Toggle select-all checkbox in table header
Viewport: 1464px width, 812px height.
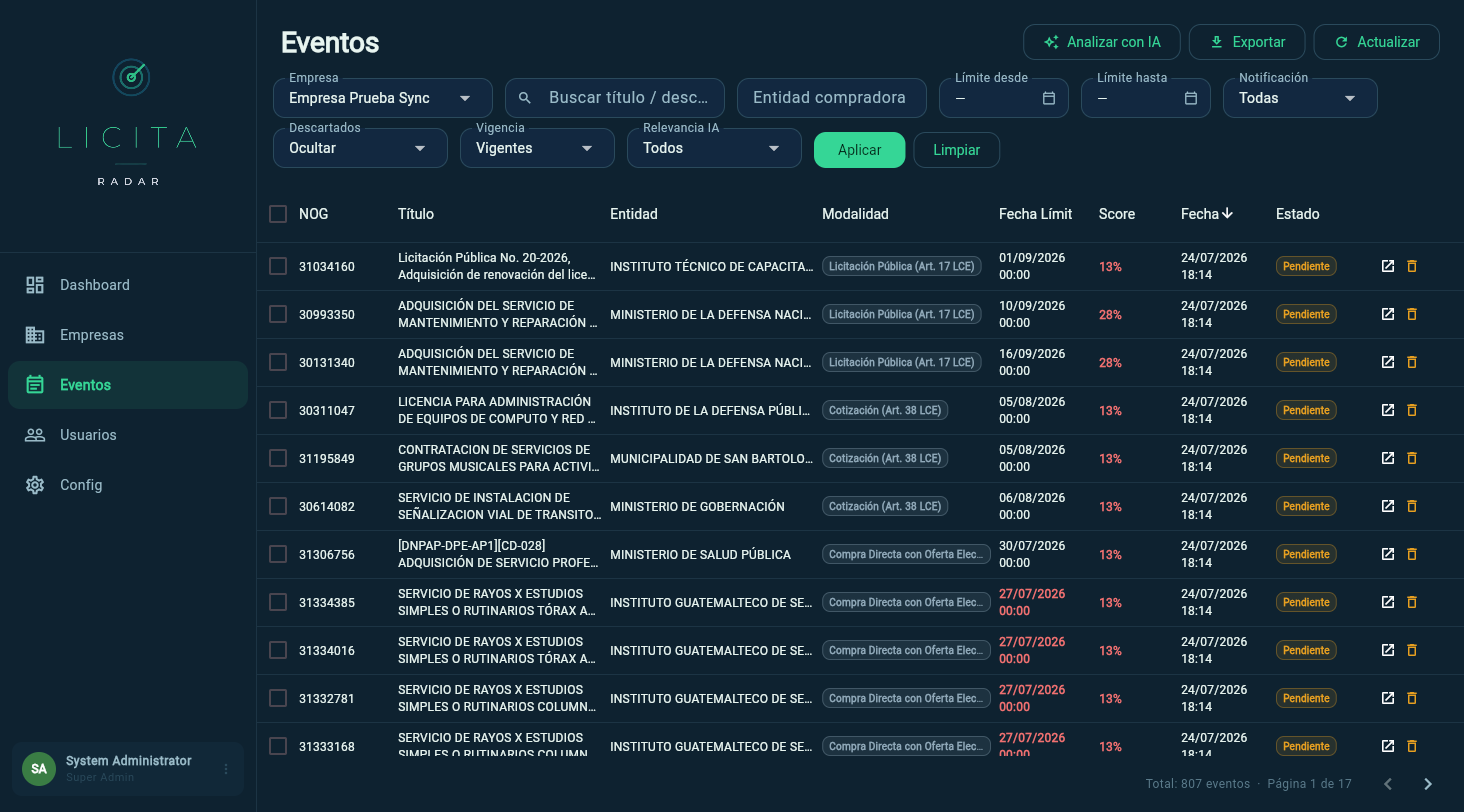[x=278, y=214]
